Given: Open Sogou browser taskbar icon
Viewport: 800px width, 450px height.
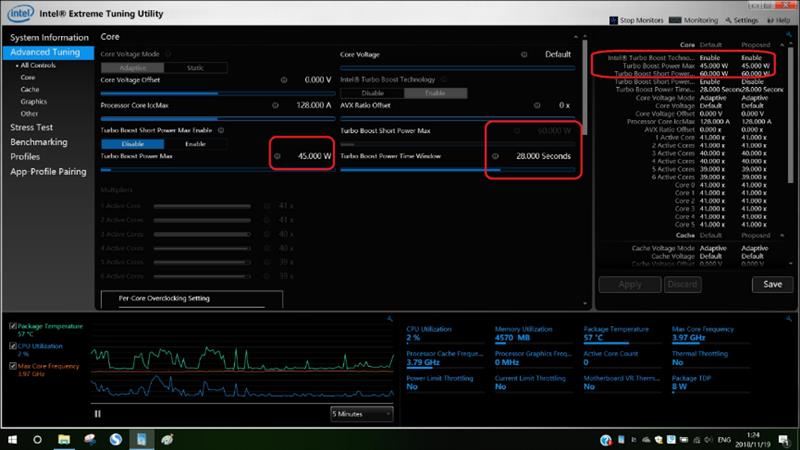Looking at the screenshot, I should point(116,439).
